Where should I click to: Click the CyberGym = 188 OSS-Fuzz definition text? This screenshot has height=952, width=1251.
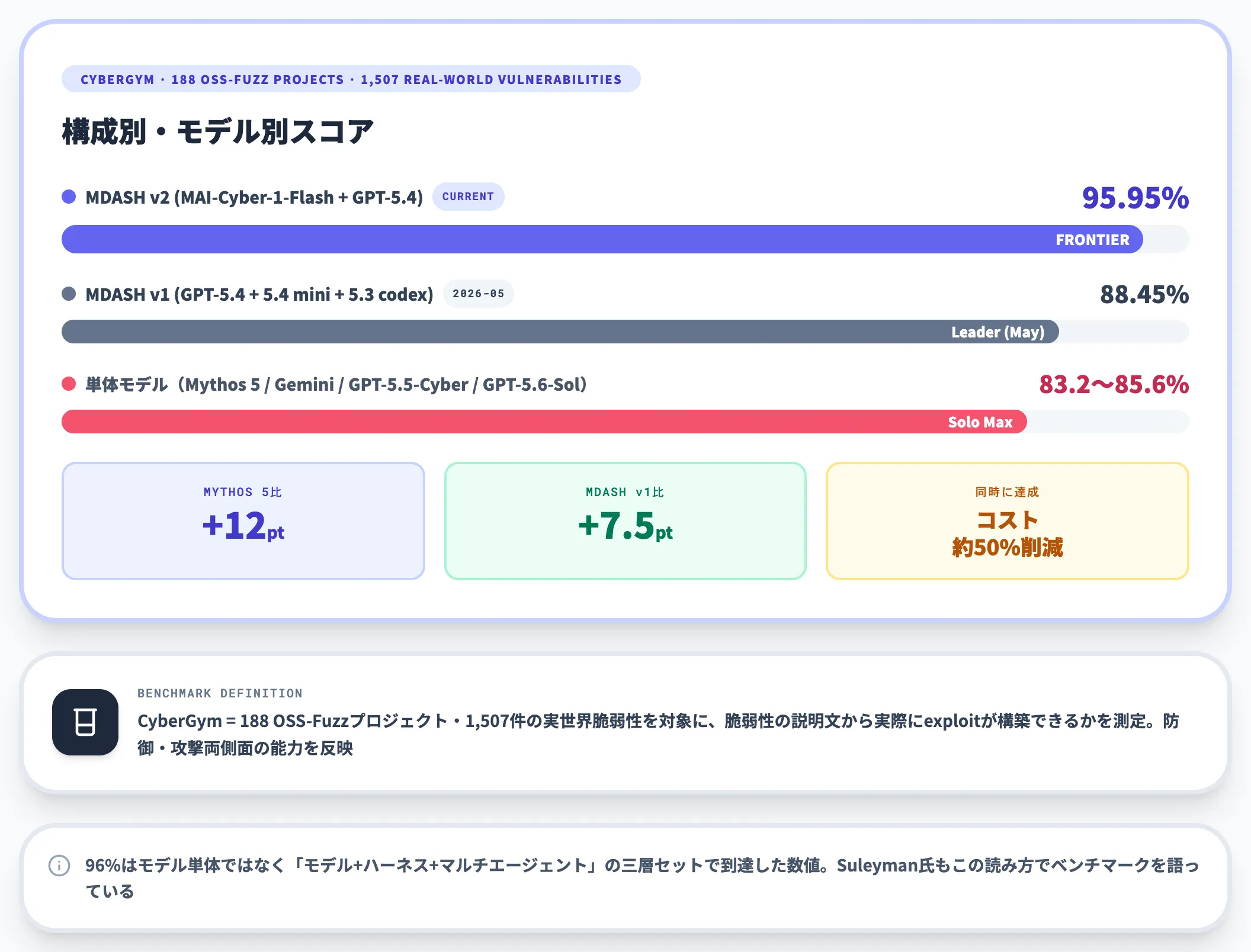click(x=658, y=734)
